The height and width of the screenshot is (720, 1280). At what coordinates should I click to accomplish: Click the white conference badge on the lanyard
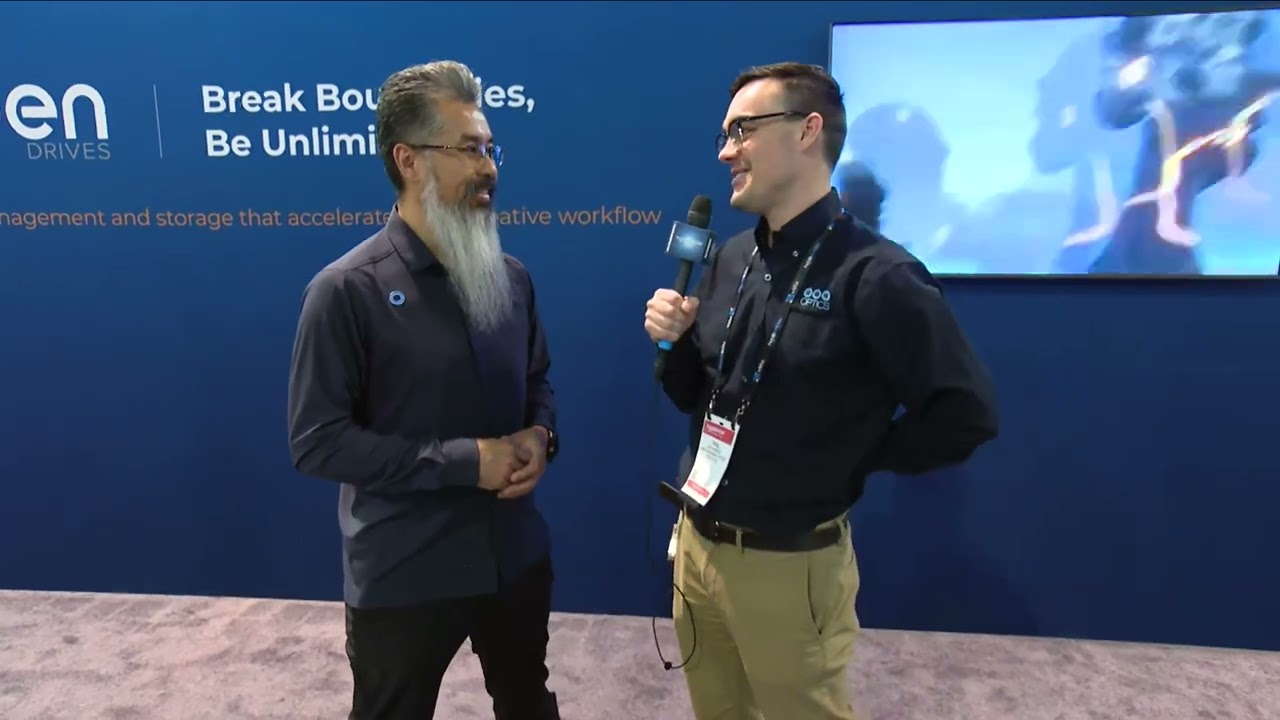point(711,460)
